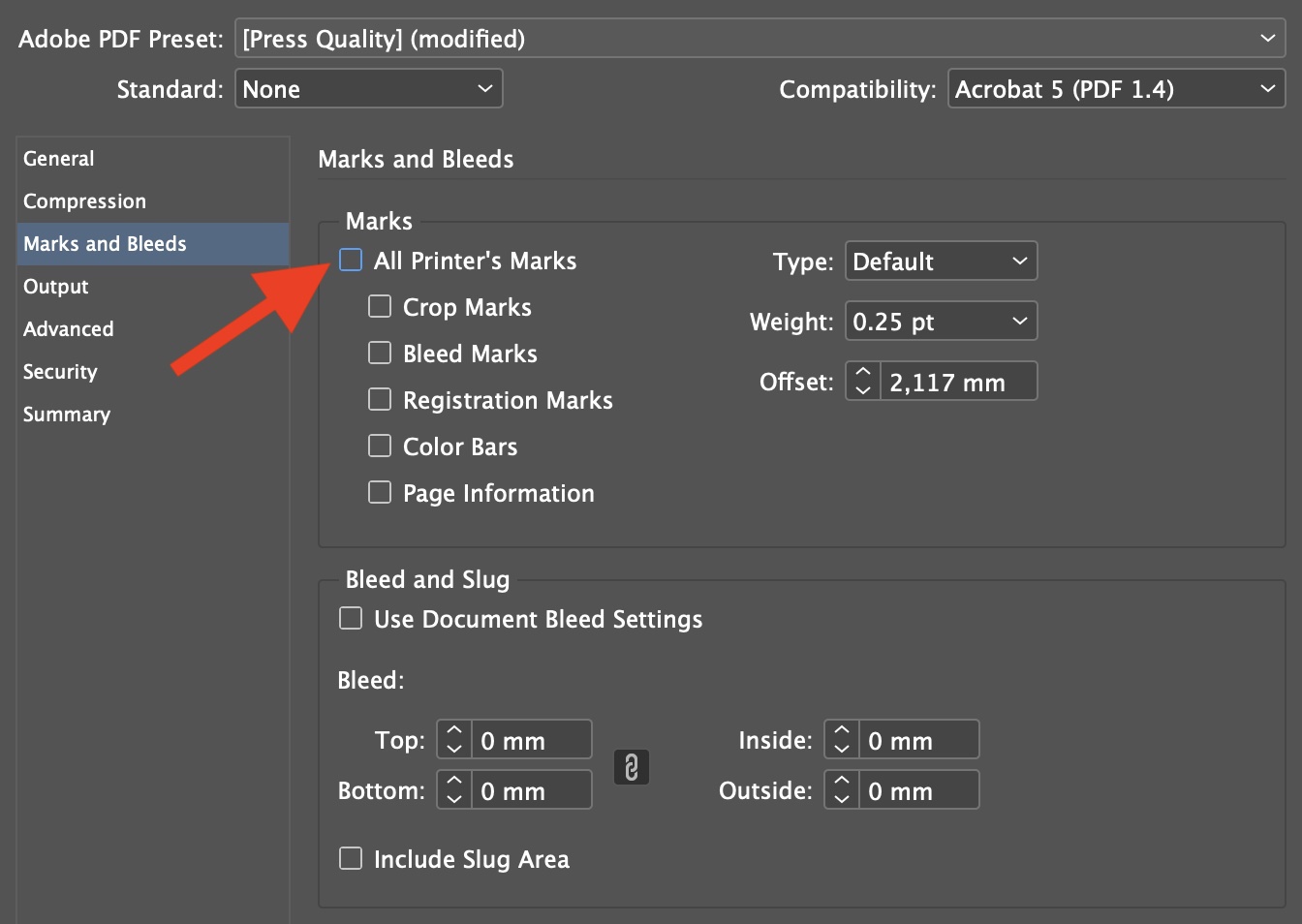
Task: Click the Offset stepper arrows
Action: [863, 382]
